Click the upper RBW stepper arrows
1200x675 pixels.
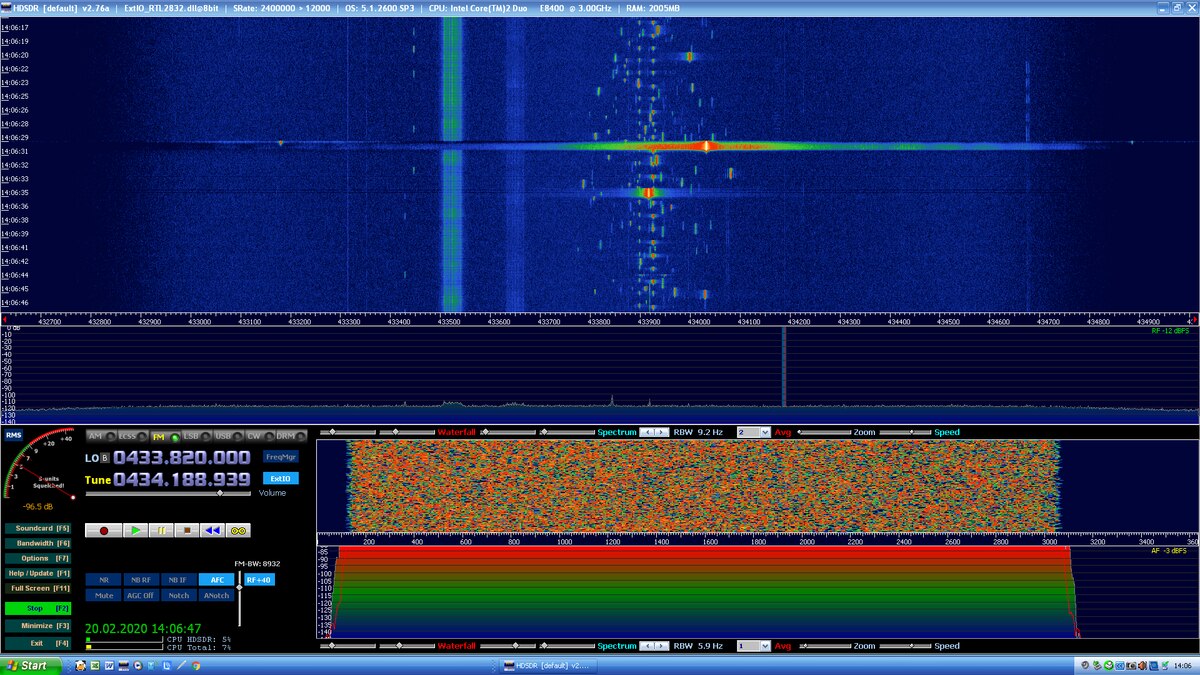tap(654, 432)
